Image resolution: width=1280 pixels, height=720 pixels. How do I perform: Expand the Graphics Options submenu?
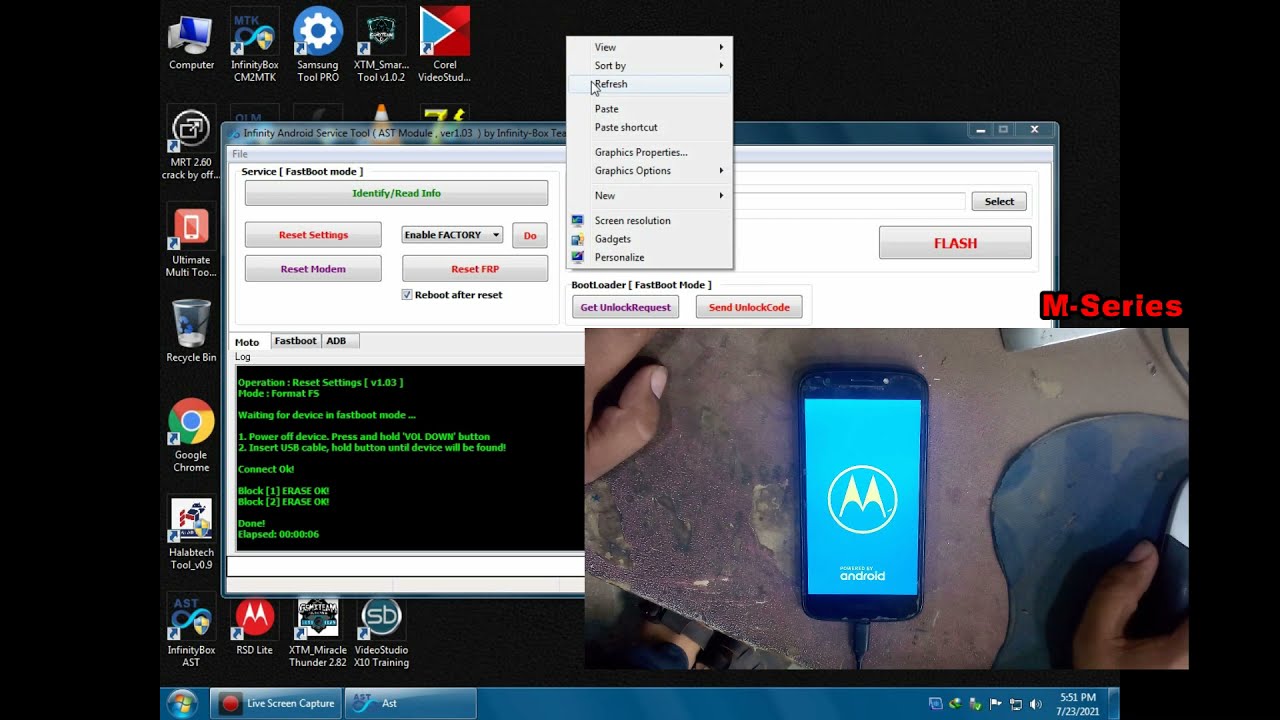(x=649, y=171)
